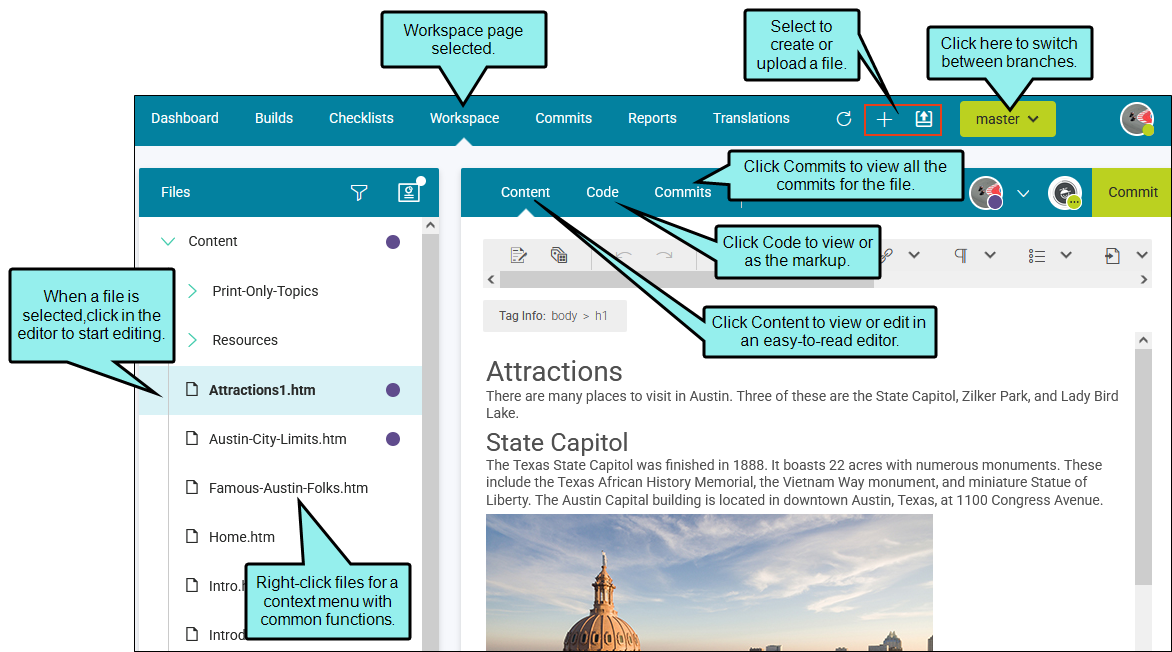Click the bulleted list icon
The height and width of the screenshot is (652, 1172).
1037,256
